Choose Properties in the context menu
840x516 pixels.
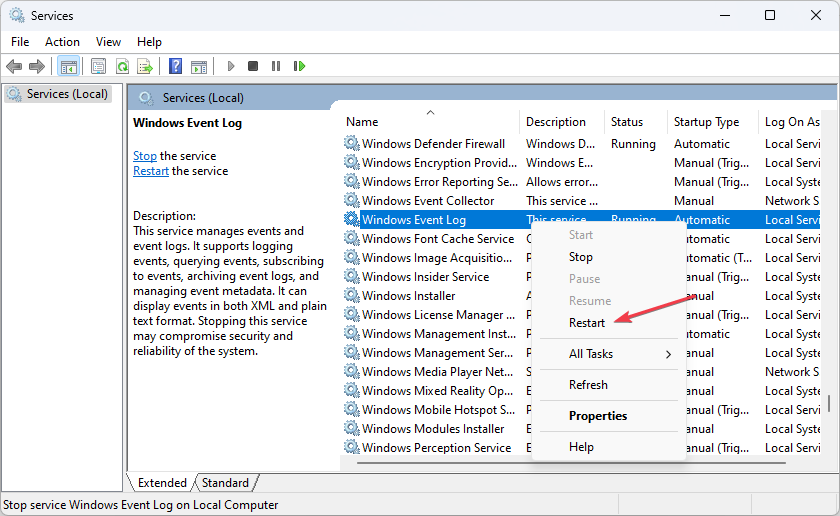coord(598,416)
